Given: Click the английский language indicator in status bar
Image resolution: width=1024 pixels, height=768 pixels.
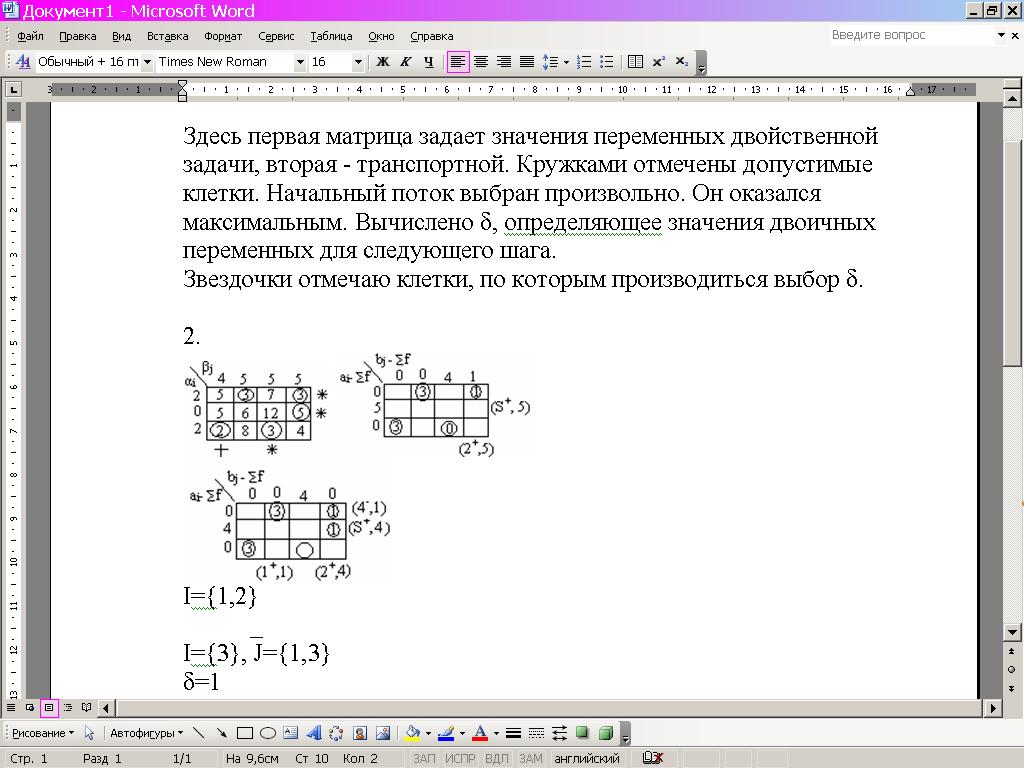Looking at the screenshot, I should pos(586,759).
